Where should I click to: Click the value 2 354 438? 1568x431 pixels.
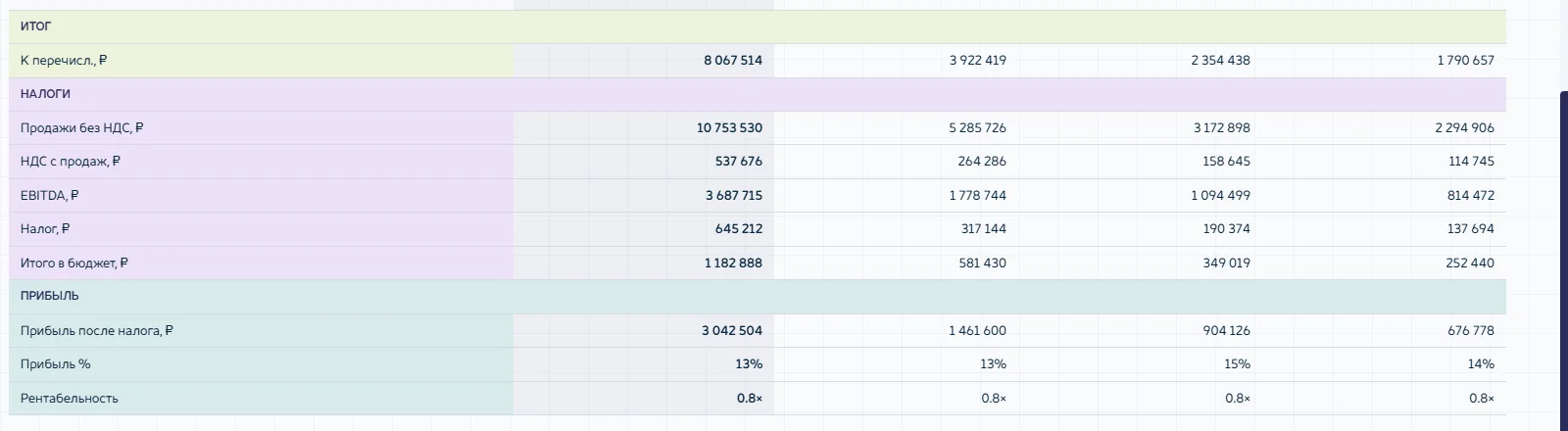[1221, 61]
